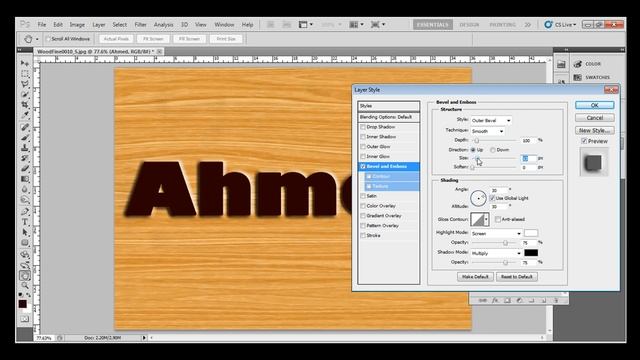Enable the Color Overlay checkbox
Image resolution: width=640 pixels, height=360 pixels.
(x=363, y=206)
